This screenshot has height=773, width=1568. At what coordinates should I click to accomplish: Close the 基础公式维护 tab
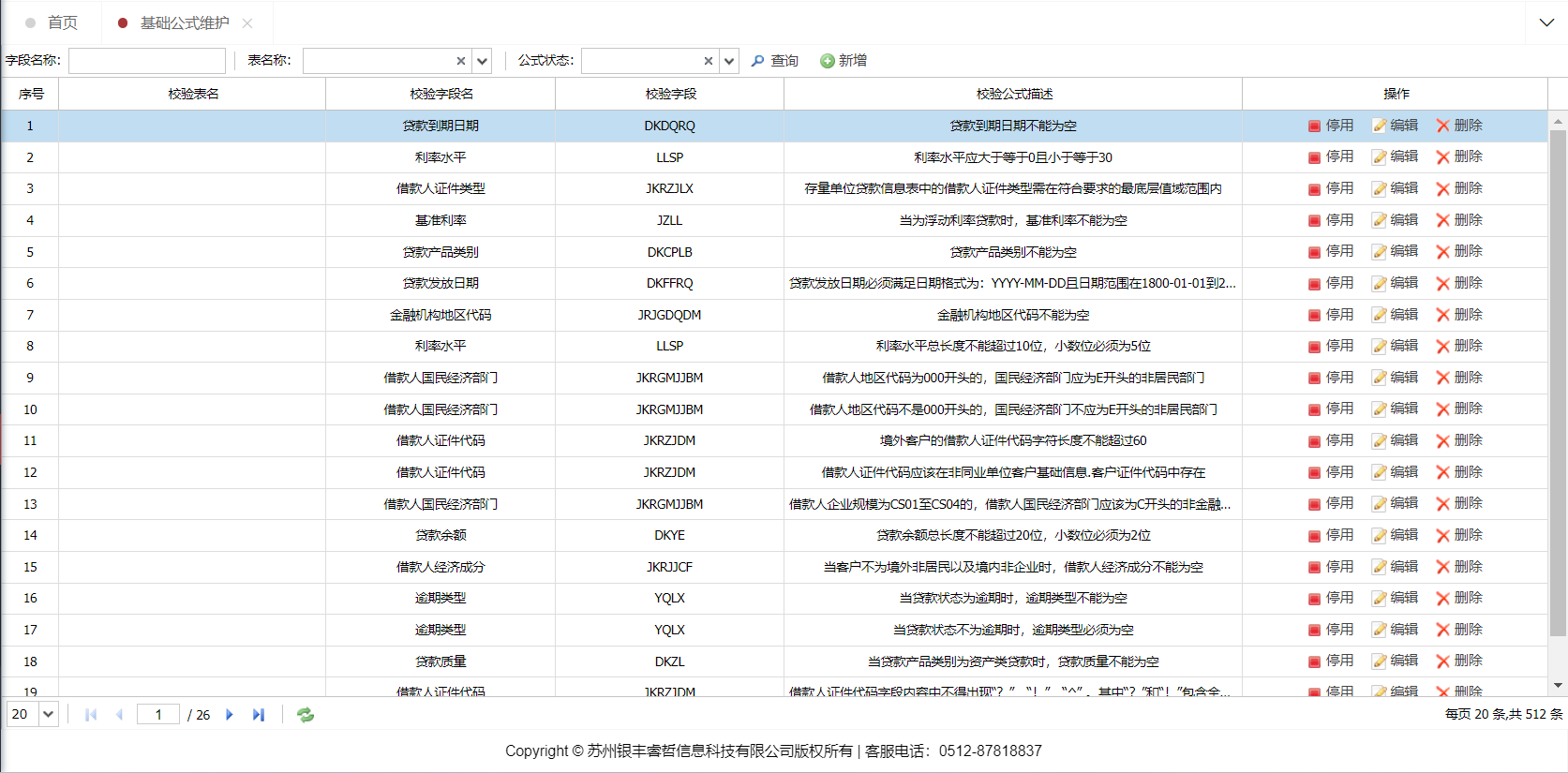tap(247, 23)
